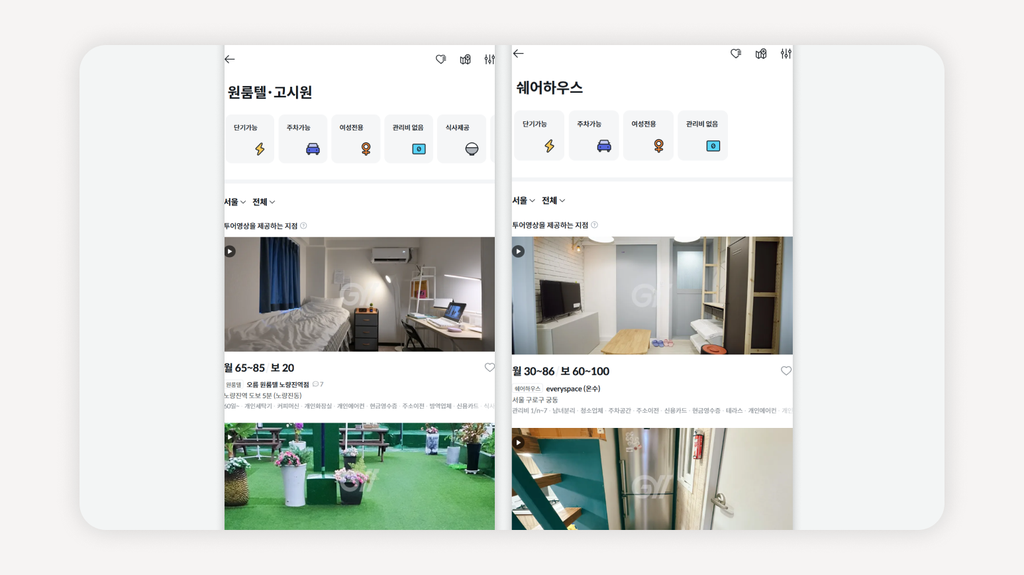Expand 전체 district dropdown in 쉐어하우스
This screenshot has height=575, width=1024.
click(x=554, y=201)
